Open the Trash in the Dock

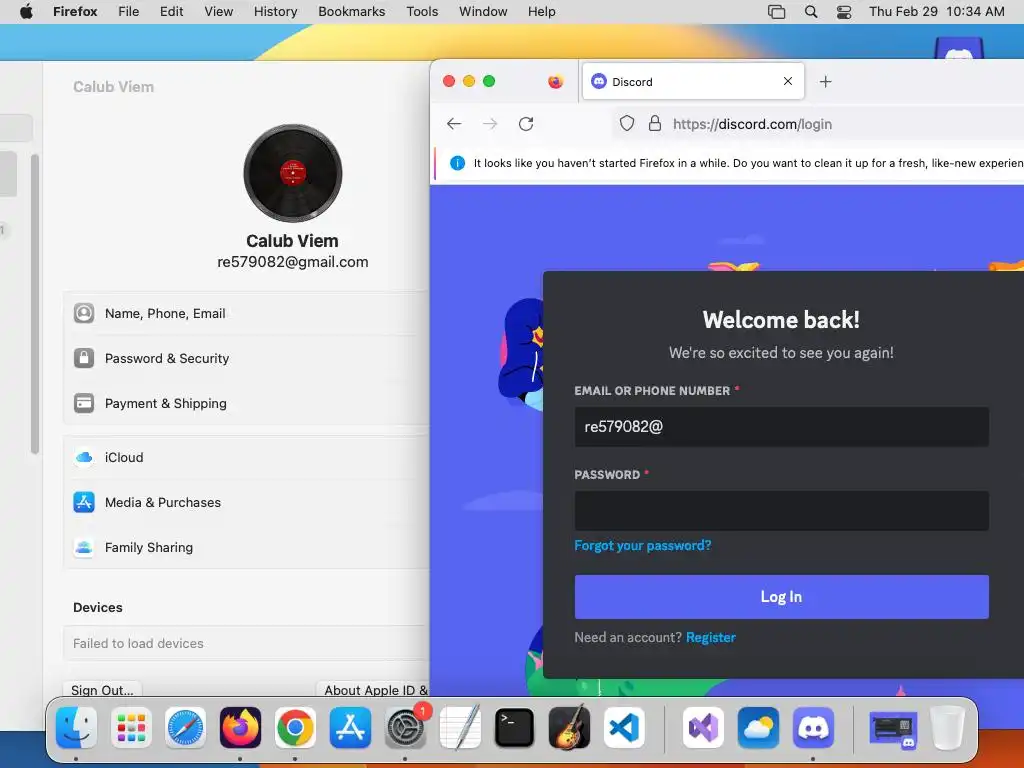948,728
